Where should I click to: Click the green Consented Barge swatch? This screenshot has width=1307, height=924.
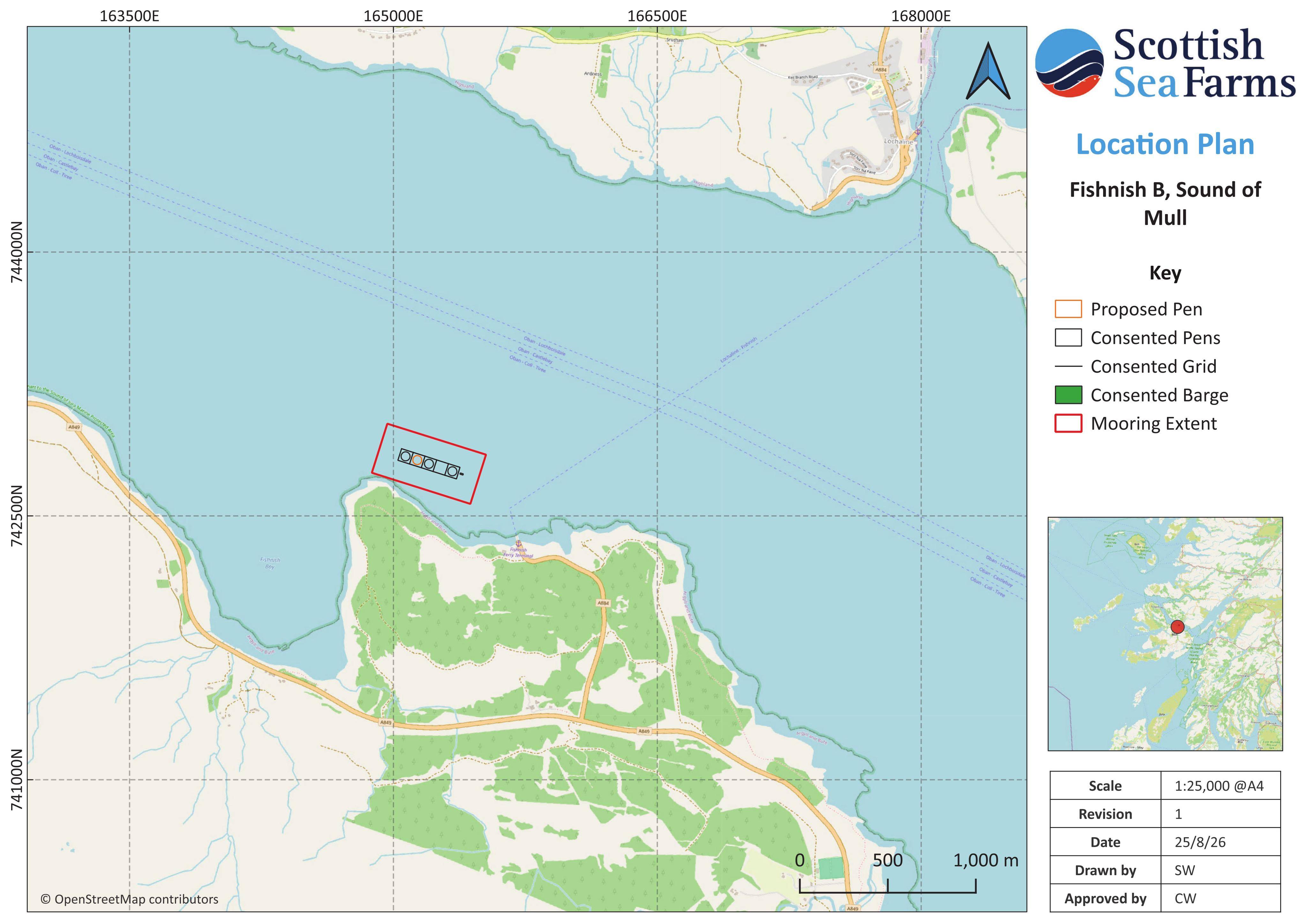[x=1068, y=395]
